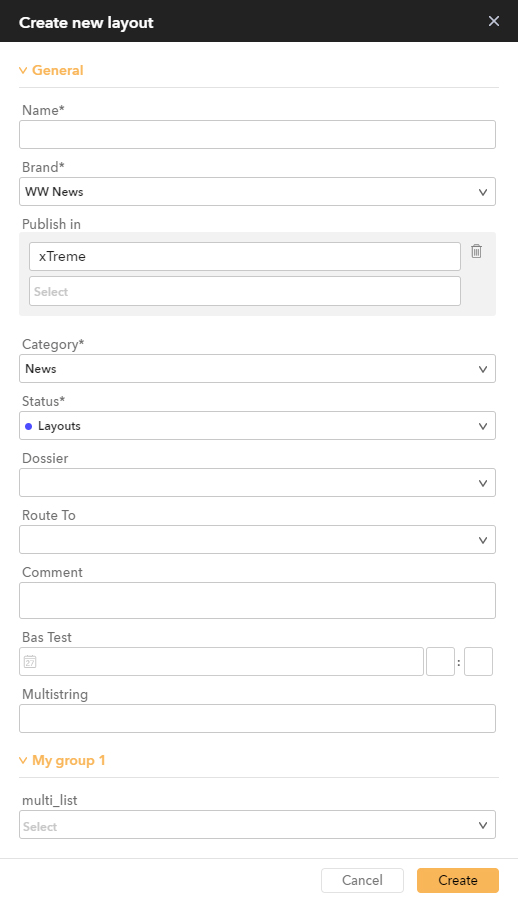This screenshot has height=903, width=518.
Task: Click the multi_list label
Action: pos(50,800)
